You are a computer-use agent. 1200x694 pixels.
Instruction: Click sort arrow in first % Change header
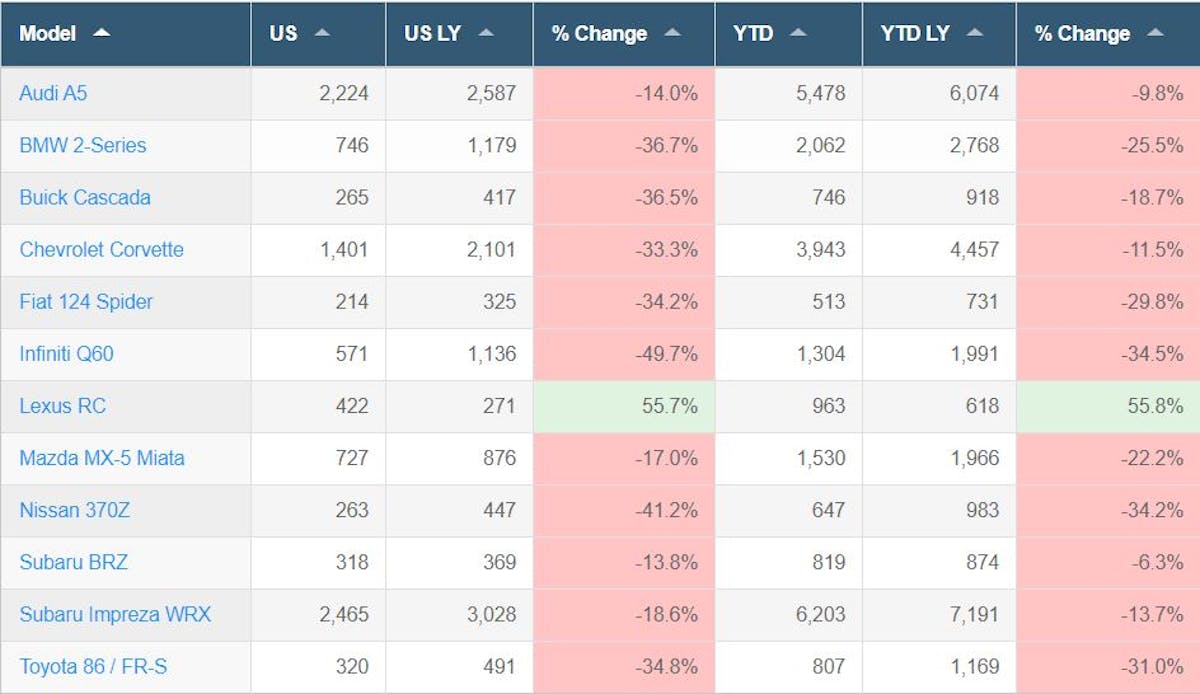673,33
